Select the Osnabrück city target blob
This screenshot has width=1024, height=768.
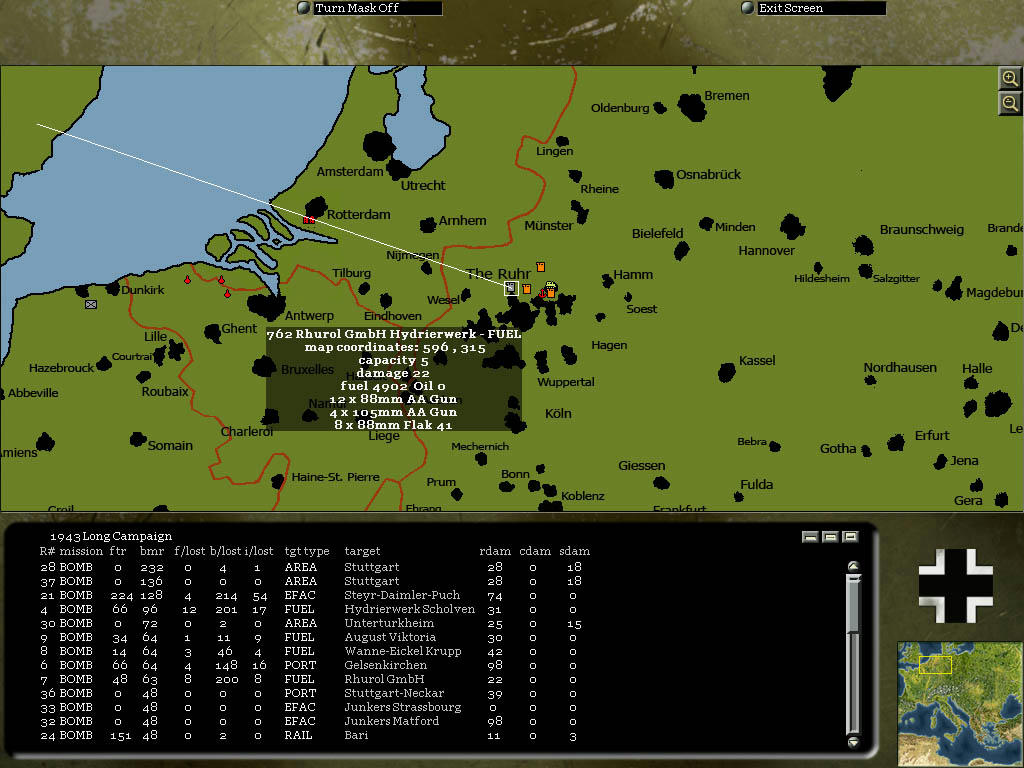[x=664, y=178]
